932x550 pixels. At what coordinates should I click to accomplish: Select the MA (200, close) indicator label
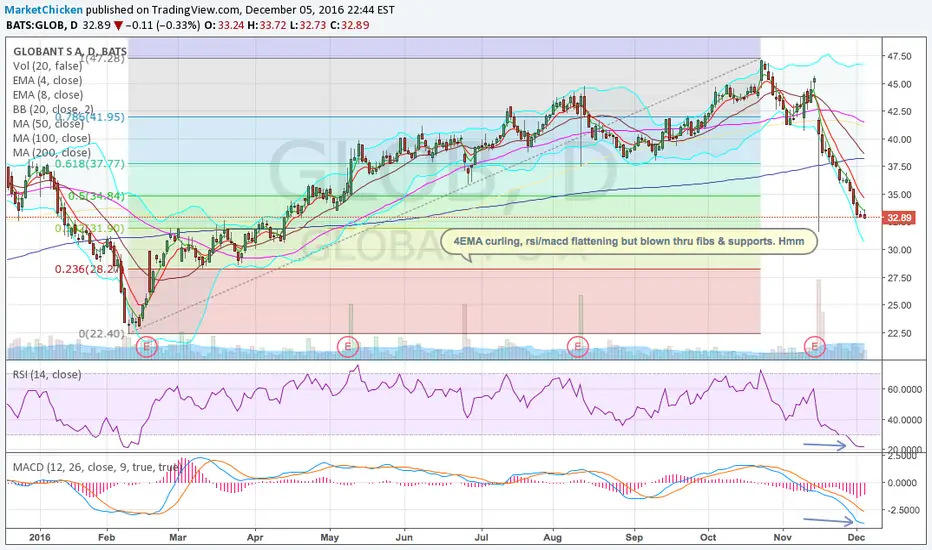pos(52,153)
